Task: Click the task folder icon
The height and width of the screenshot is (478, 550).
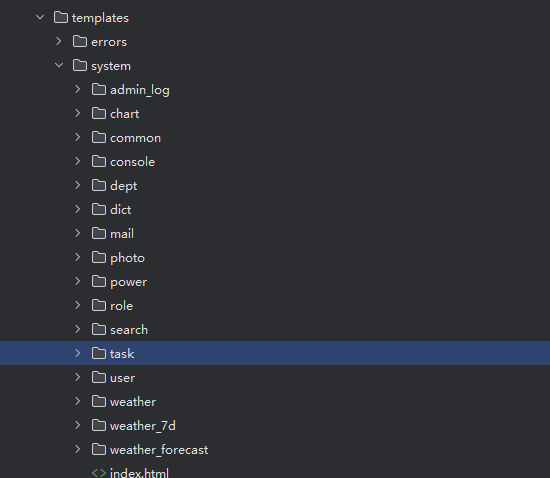Action: click(x=99, y=353)
